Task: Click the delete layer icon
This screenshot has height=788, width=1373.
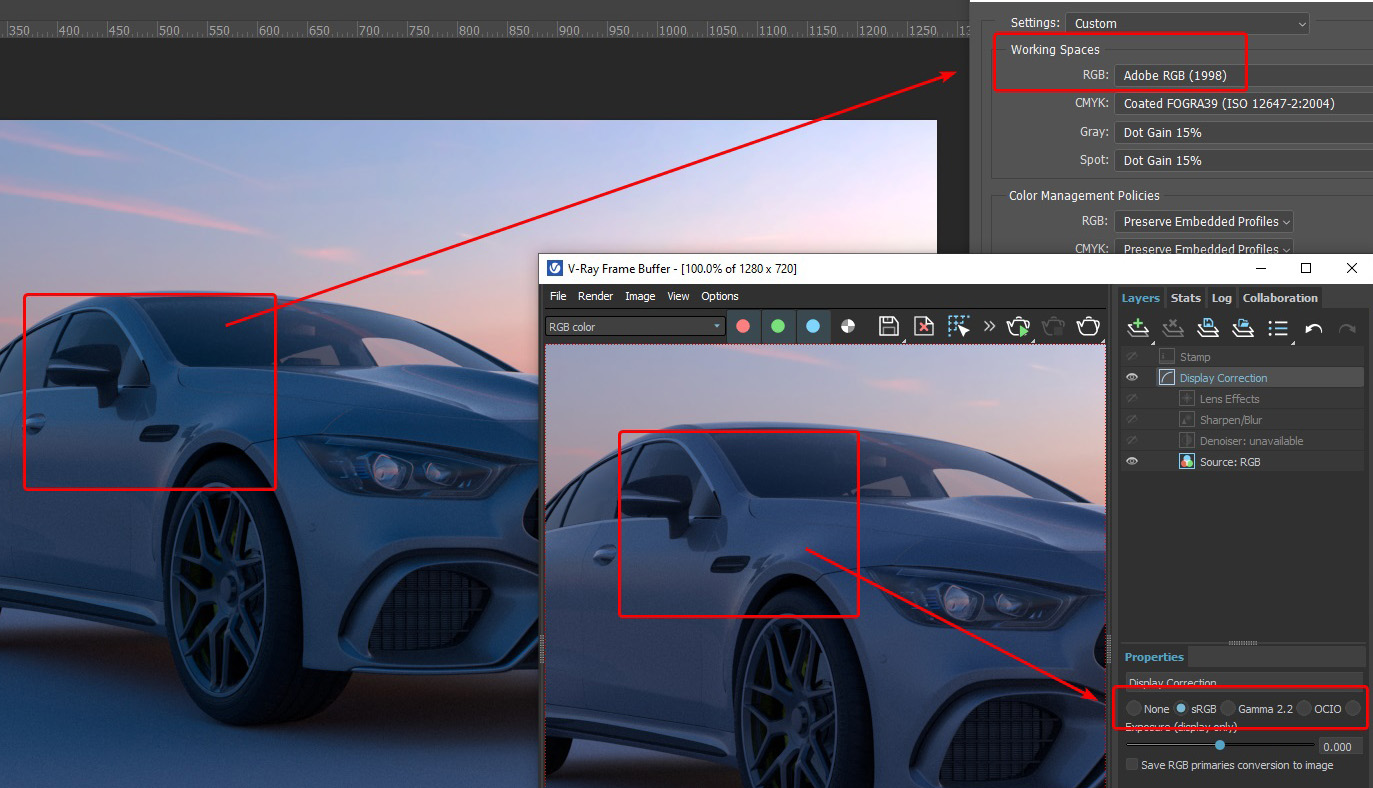Action: (x=1173, y=327)
